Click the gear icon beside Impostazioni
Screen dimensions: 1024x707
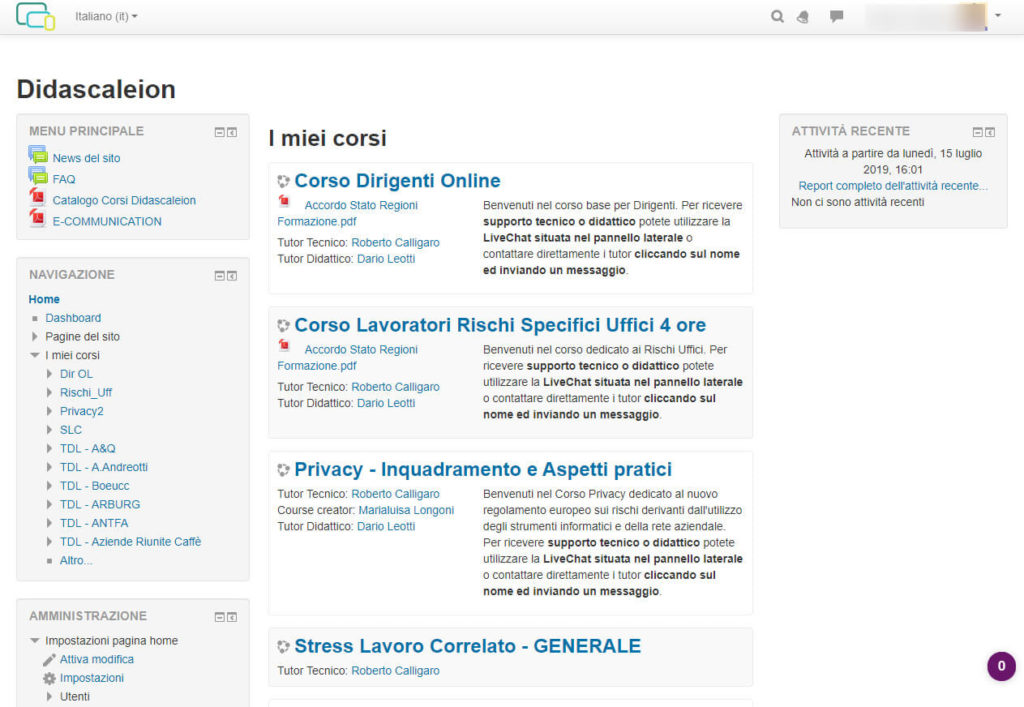click(49, 678)
